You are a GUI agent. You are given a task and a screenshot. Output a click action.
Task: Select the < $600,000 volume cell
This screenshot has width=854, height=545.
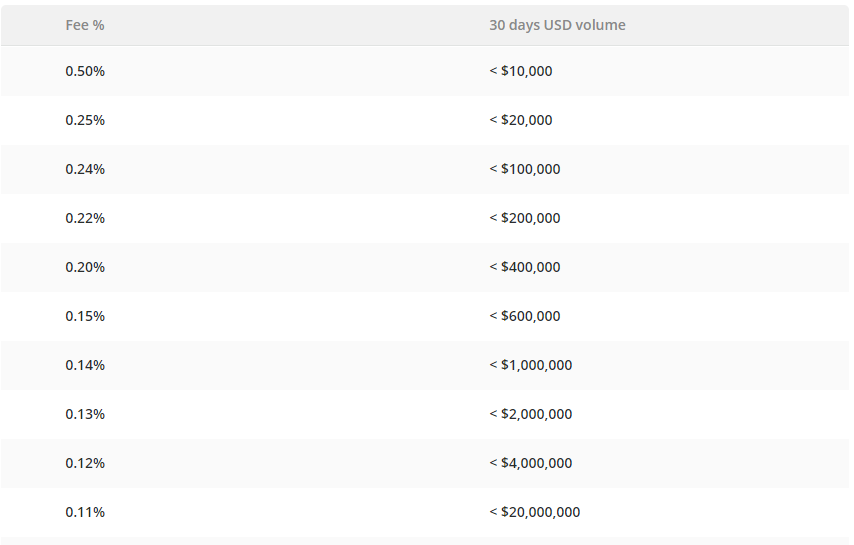524,316
